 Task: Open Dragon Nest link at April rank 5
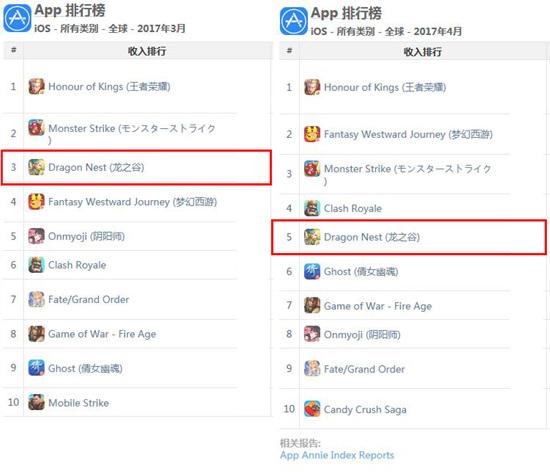[372, 237]
